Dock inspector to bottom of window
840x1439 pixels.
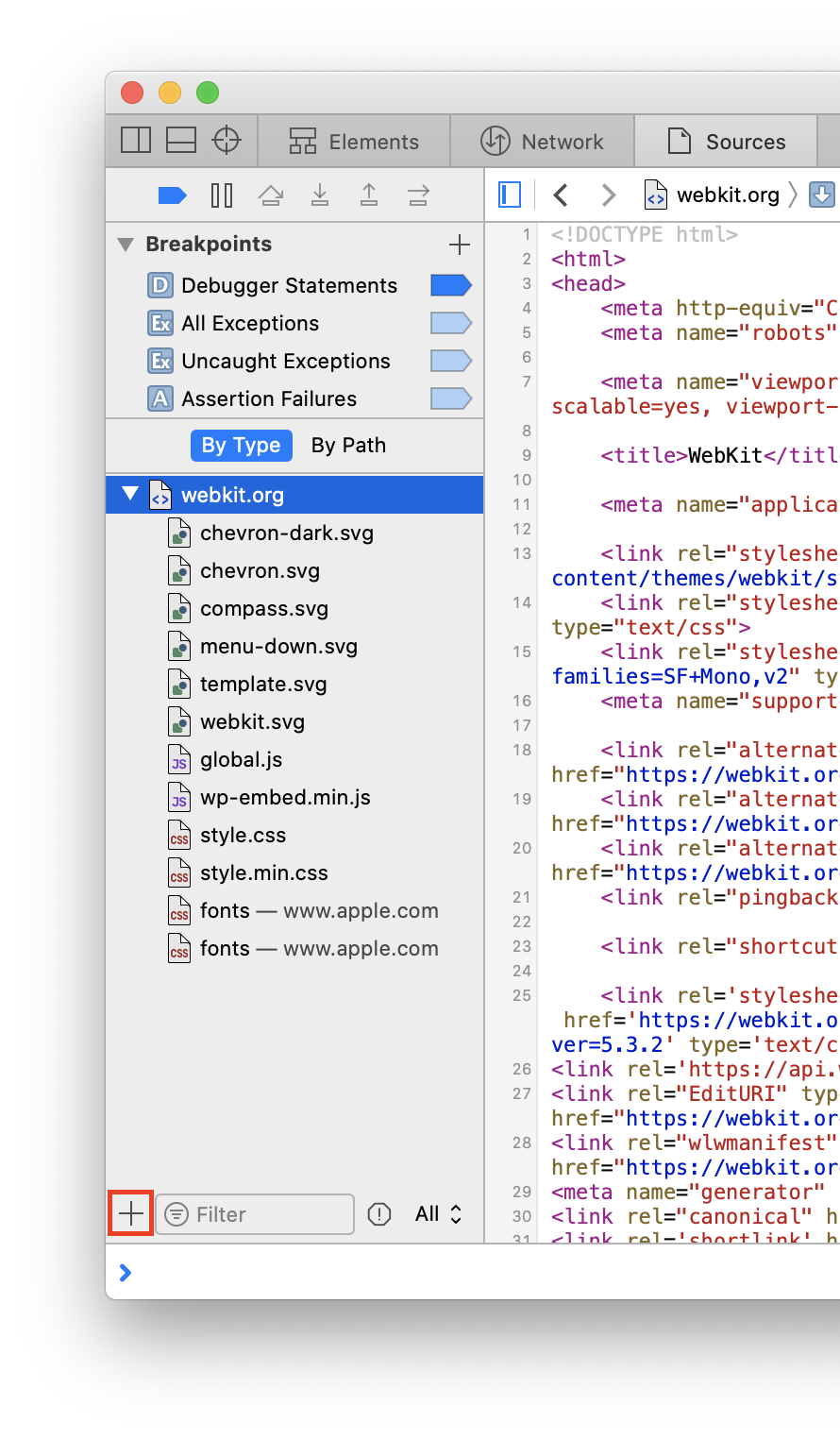[181, 141]
